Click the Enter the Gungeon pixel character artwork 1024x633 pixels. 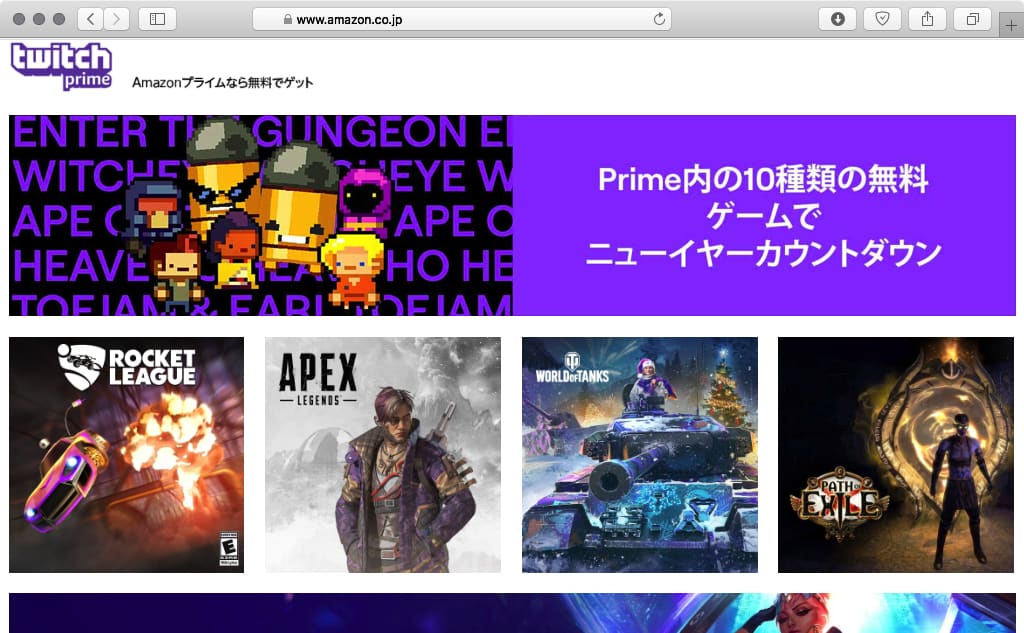260,216
